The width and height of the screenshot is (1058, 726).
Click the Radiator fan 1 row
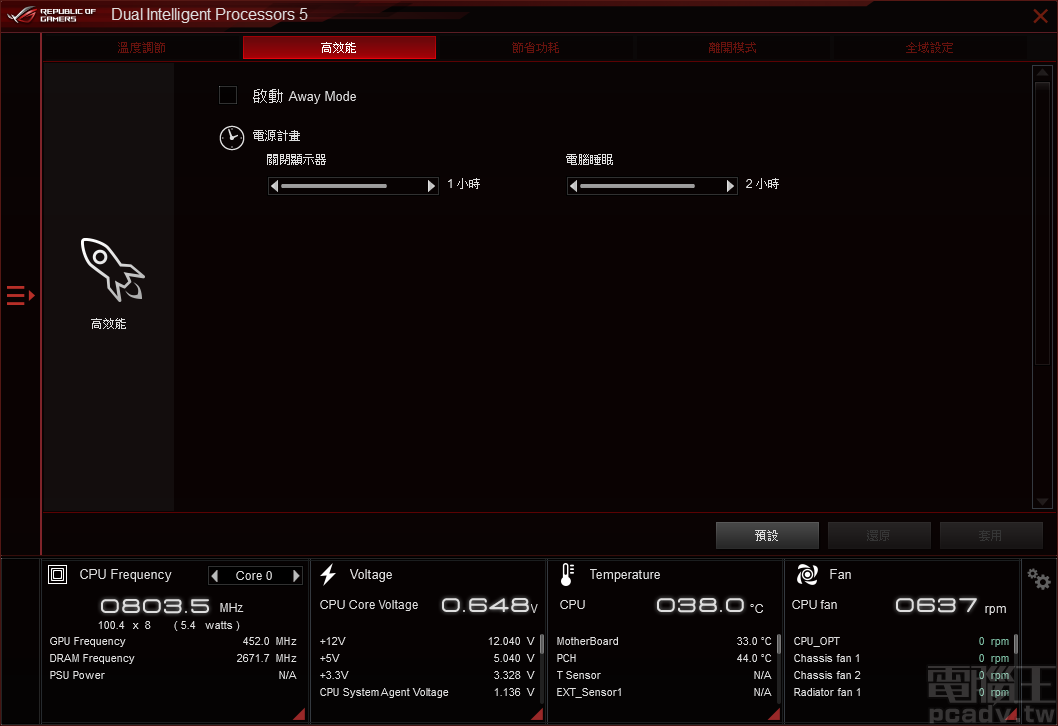click(901, 692)
